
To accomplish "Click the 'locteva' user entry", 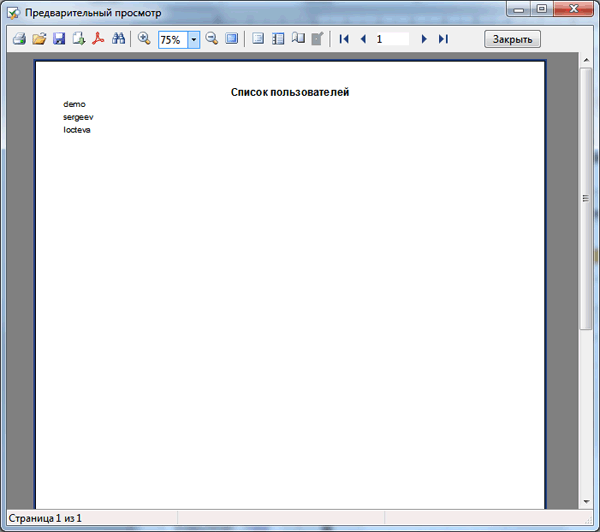I will (x=77, y=130).
